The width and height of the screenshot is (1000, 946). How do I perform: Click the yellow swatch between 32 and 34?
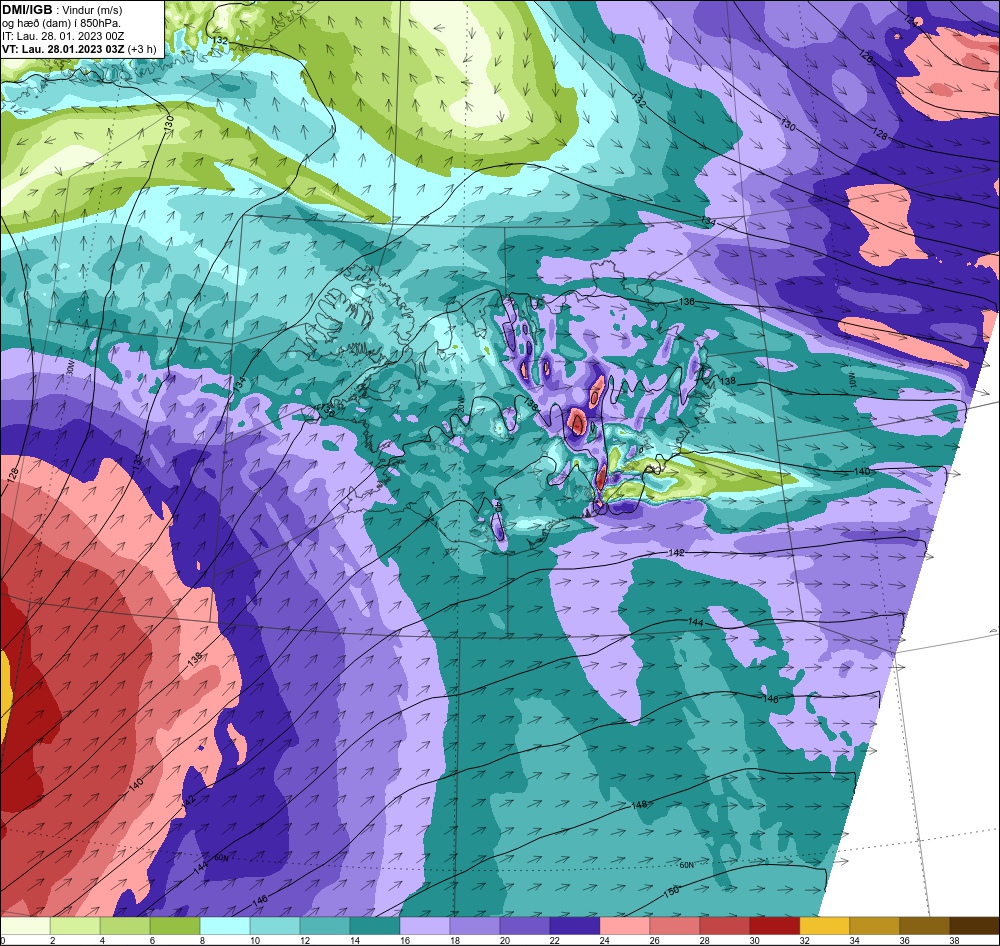825,926
